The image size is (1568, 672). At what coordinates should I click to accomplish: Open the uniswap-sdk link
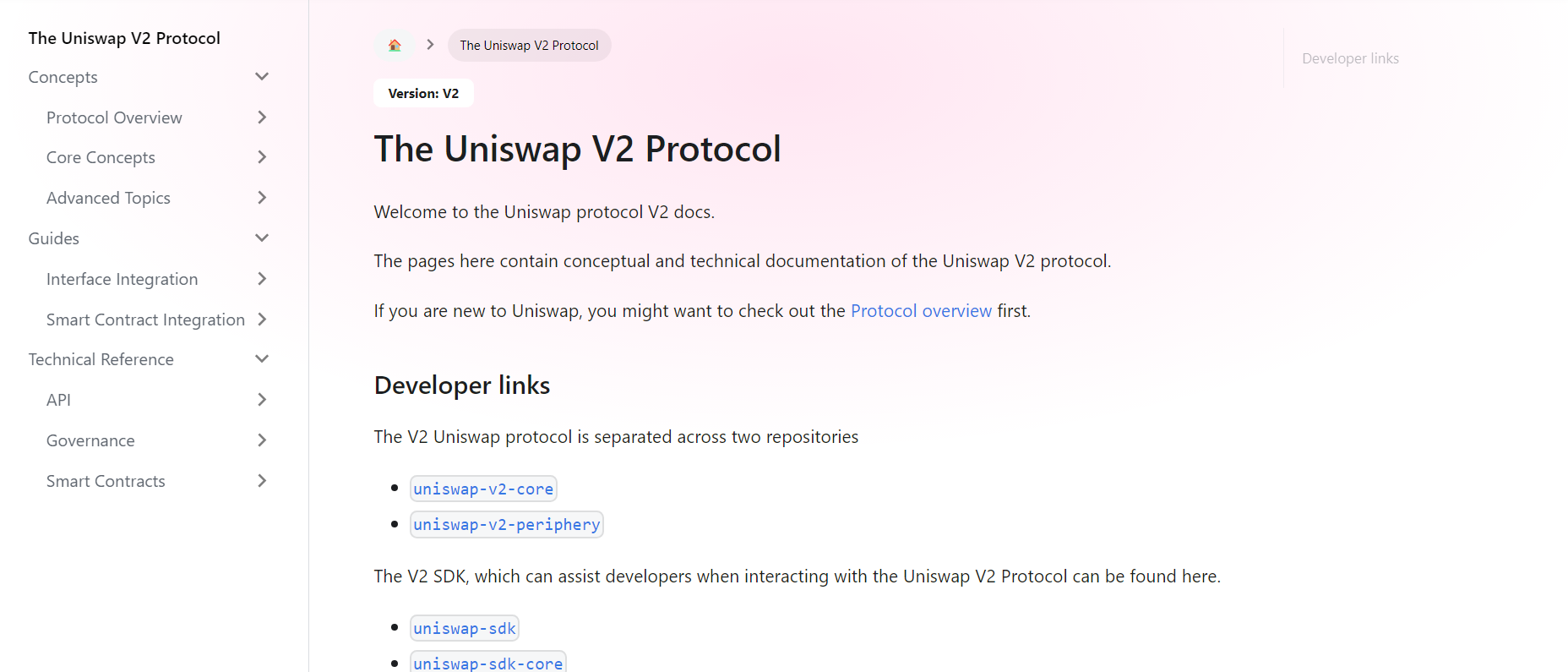coord(464,629)
